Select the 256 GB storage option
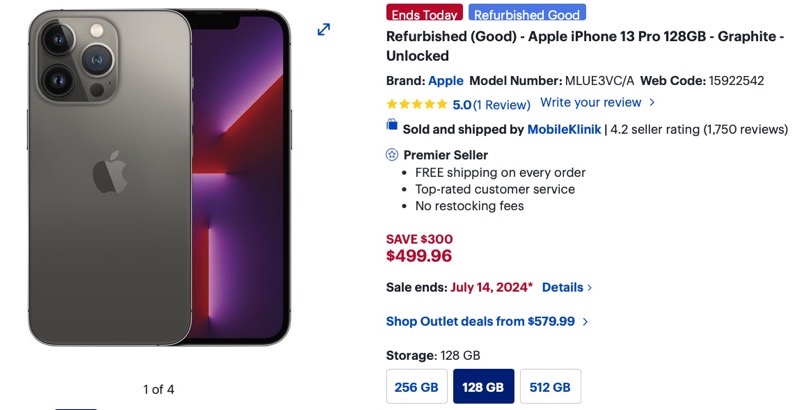Image resolution: width=800 pixels, height=410 pixels. tap(415, 387)
